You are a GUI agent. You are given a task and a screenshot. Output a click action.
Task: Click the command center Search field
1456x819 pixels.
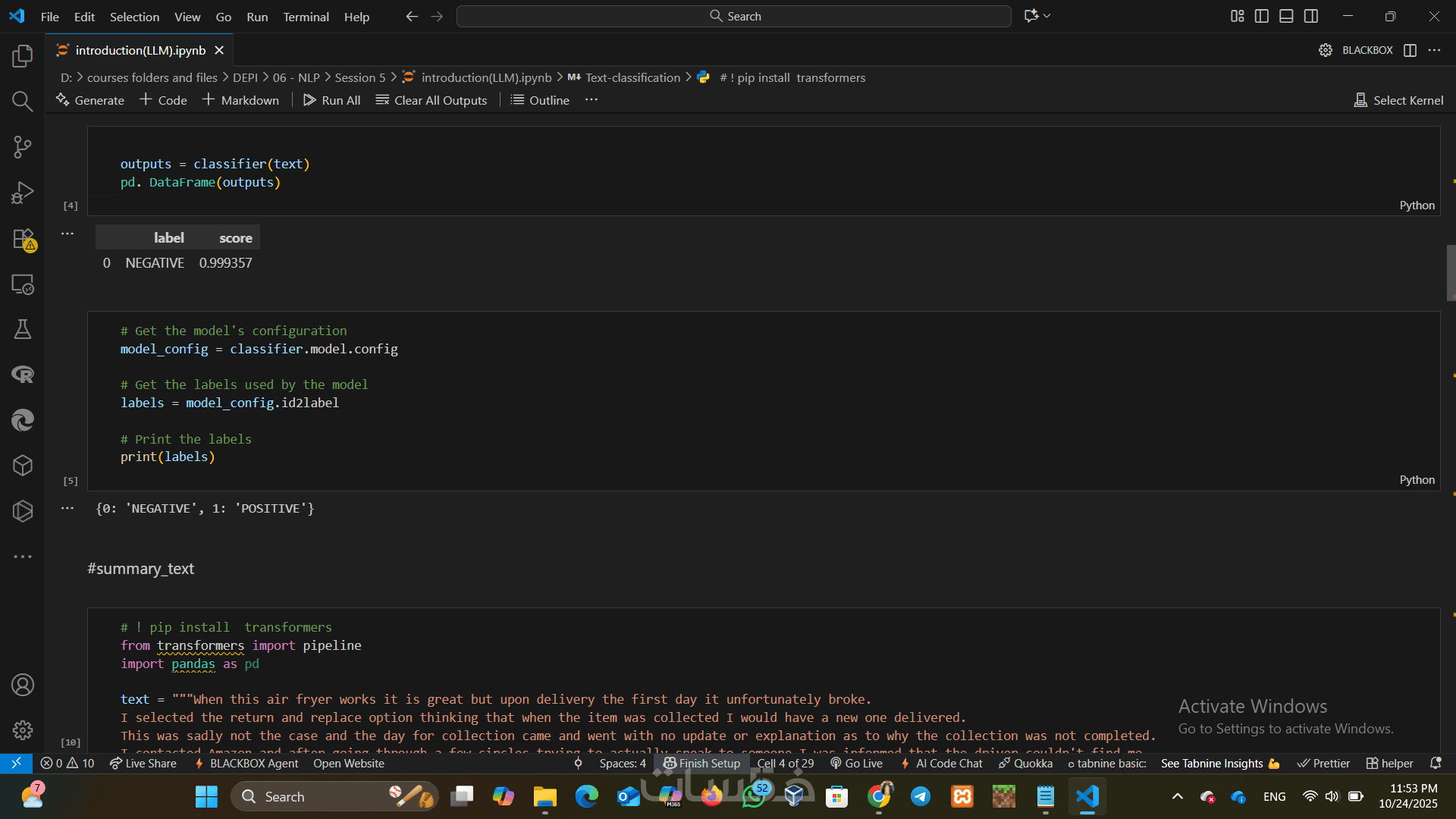click(733, 16)
